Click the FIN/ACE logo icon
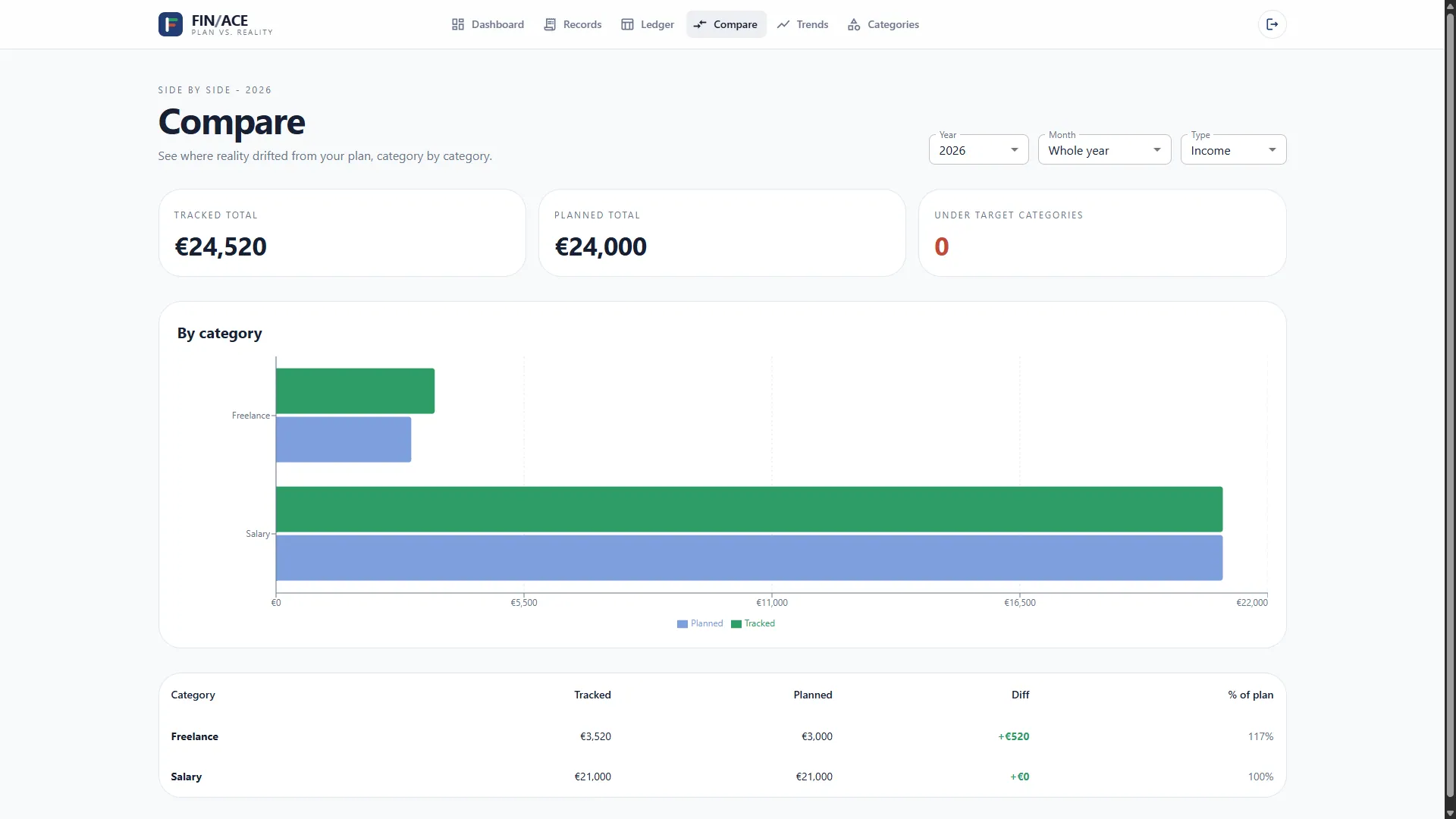The width and height of the screenshot is (1456, 819). point(170,24)
